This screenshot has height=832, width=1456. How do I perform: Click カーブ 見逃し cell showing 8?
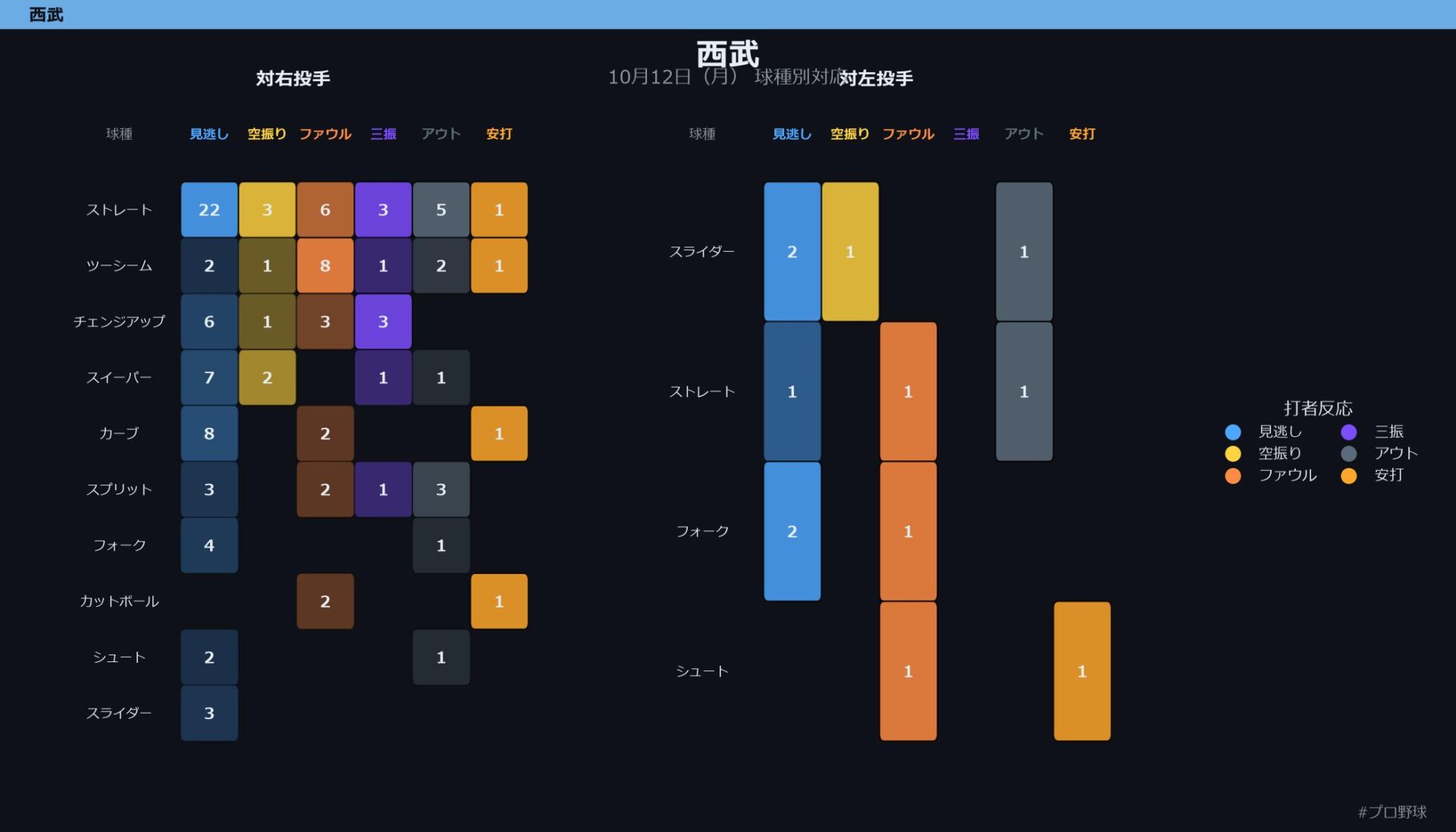(x=209, y=433)
